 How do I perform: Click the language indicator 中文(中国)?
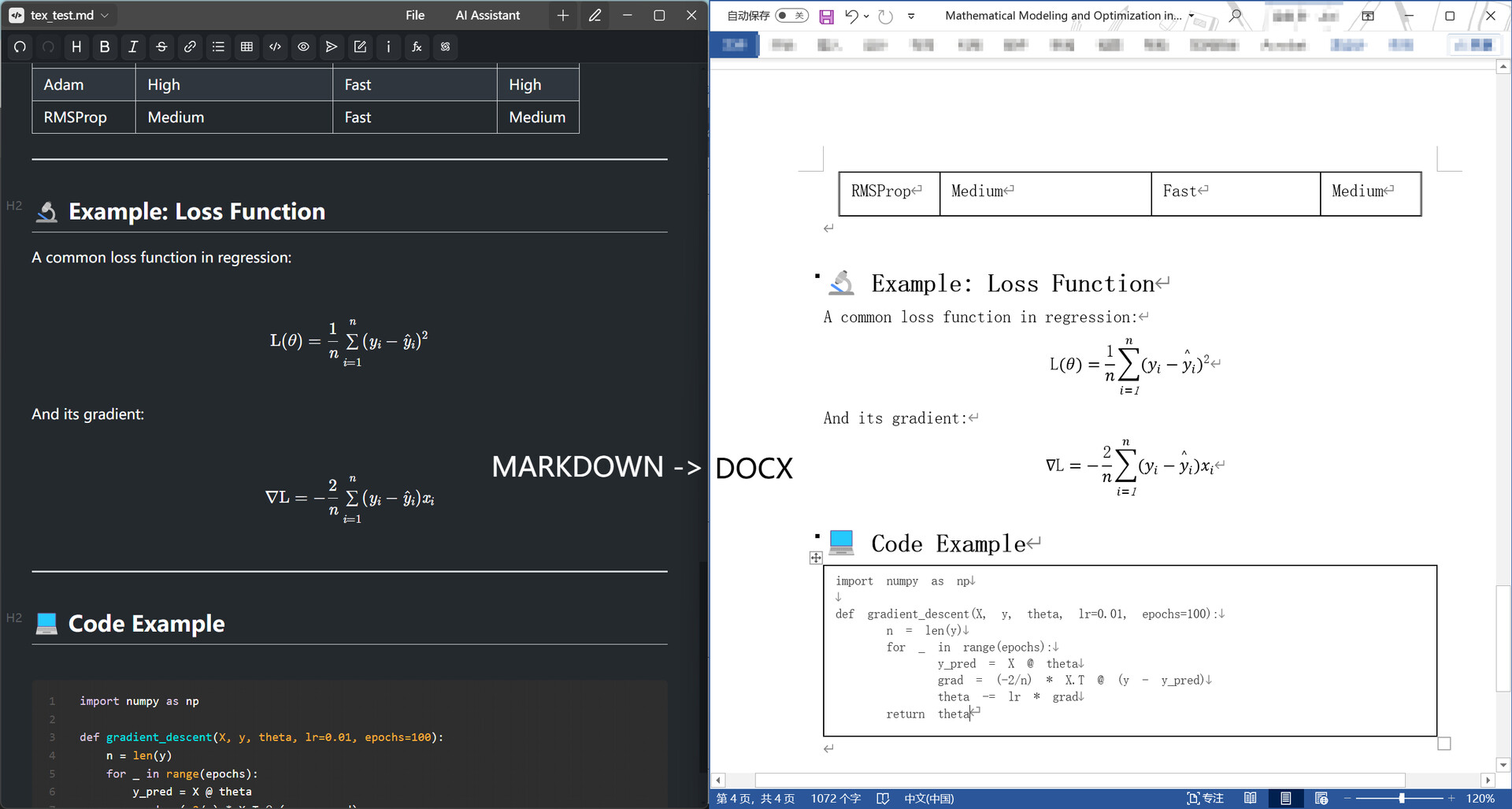(929, 799)
